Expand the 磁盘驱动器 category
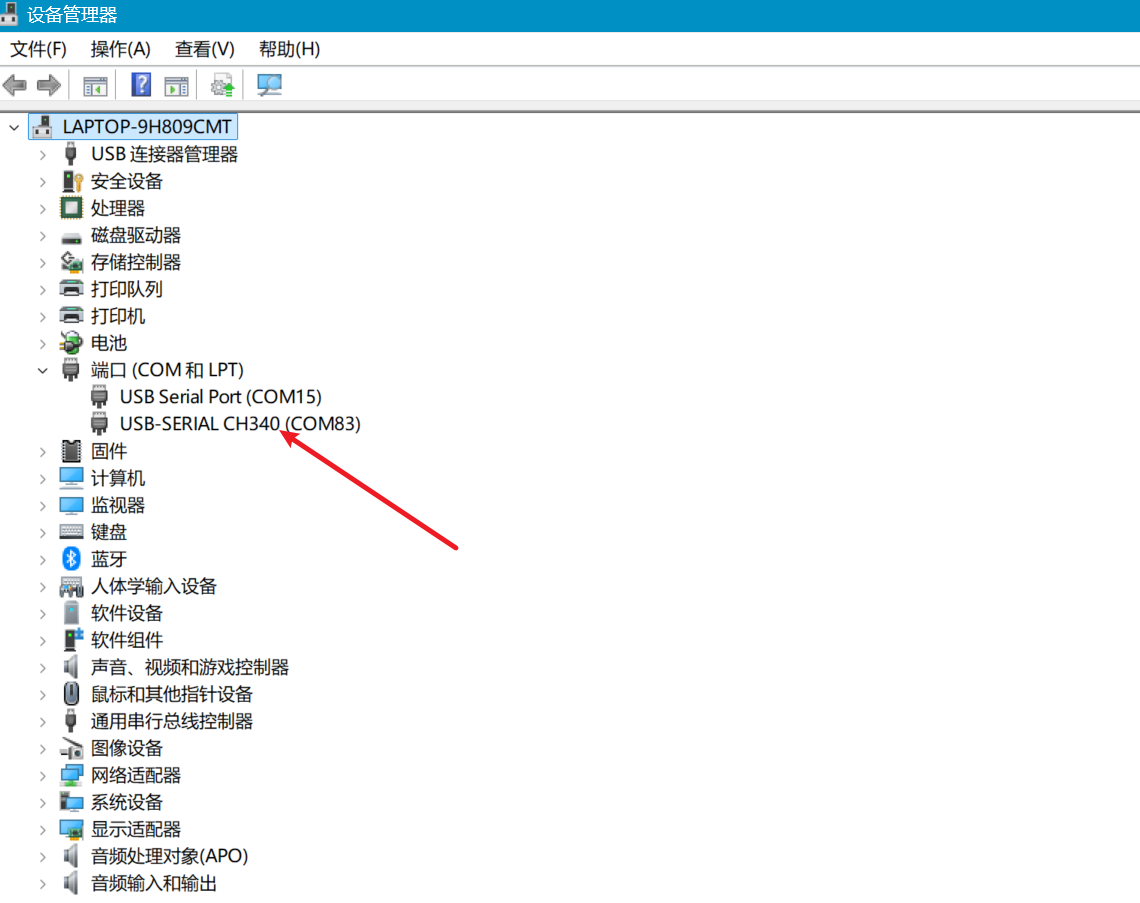 43,236
